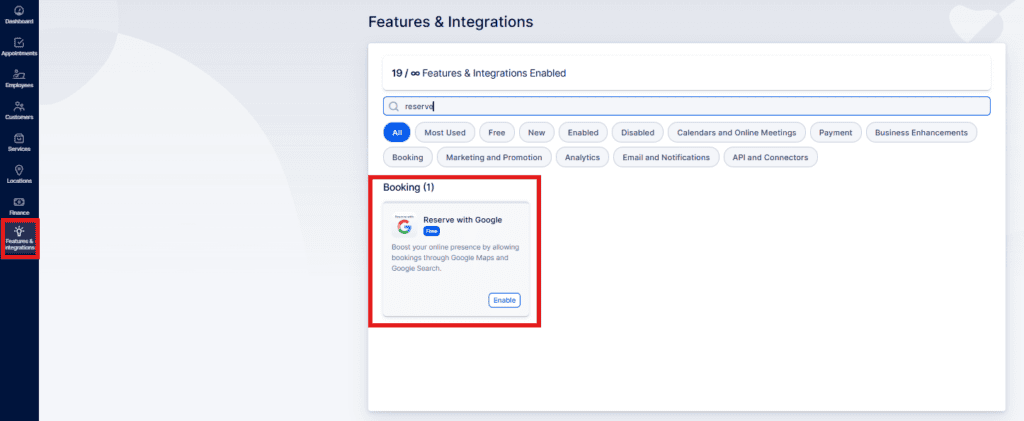Filter by Free features
The width and height of the screenshot is (1024, 421).
(497, 133)
